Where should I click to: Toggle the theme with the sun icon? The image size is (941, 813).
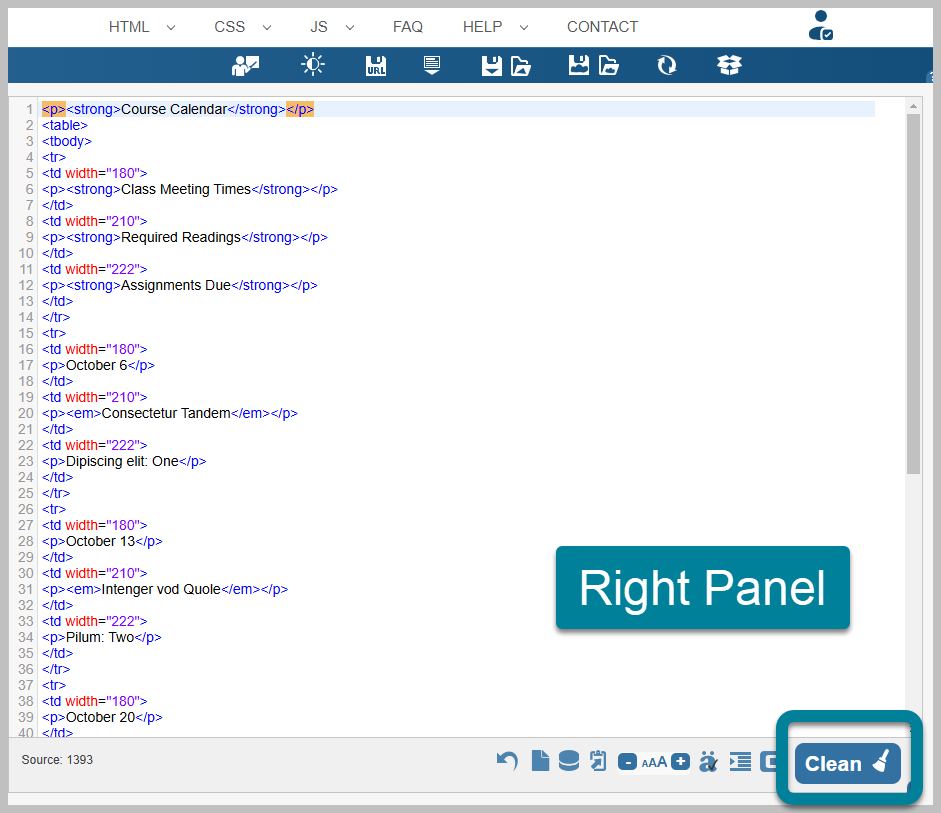coord(312,63)
